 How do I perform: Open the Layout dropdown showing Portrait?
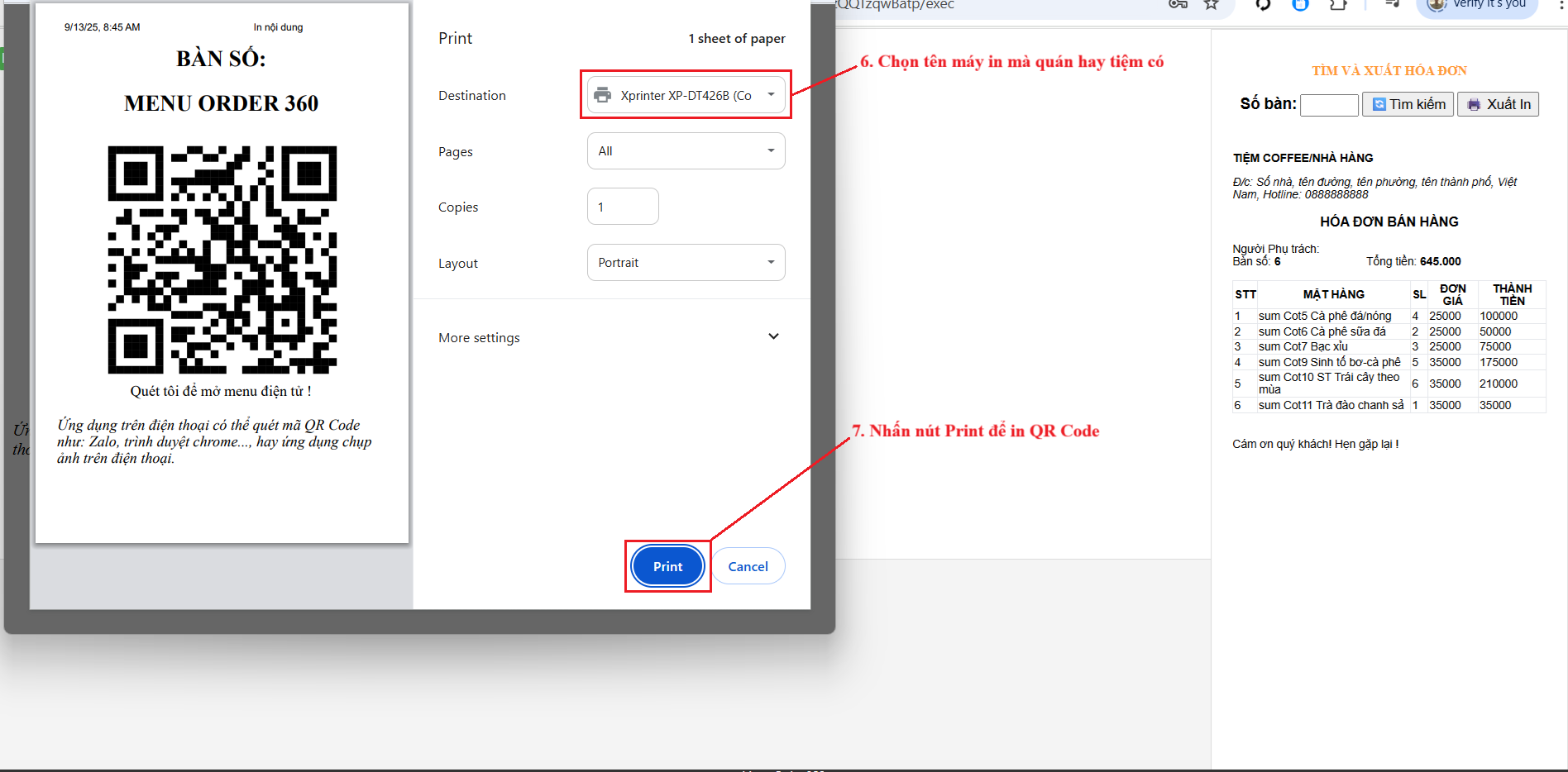coord(686,263)
